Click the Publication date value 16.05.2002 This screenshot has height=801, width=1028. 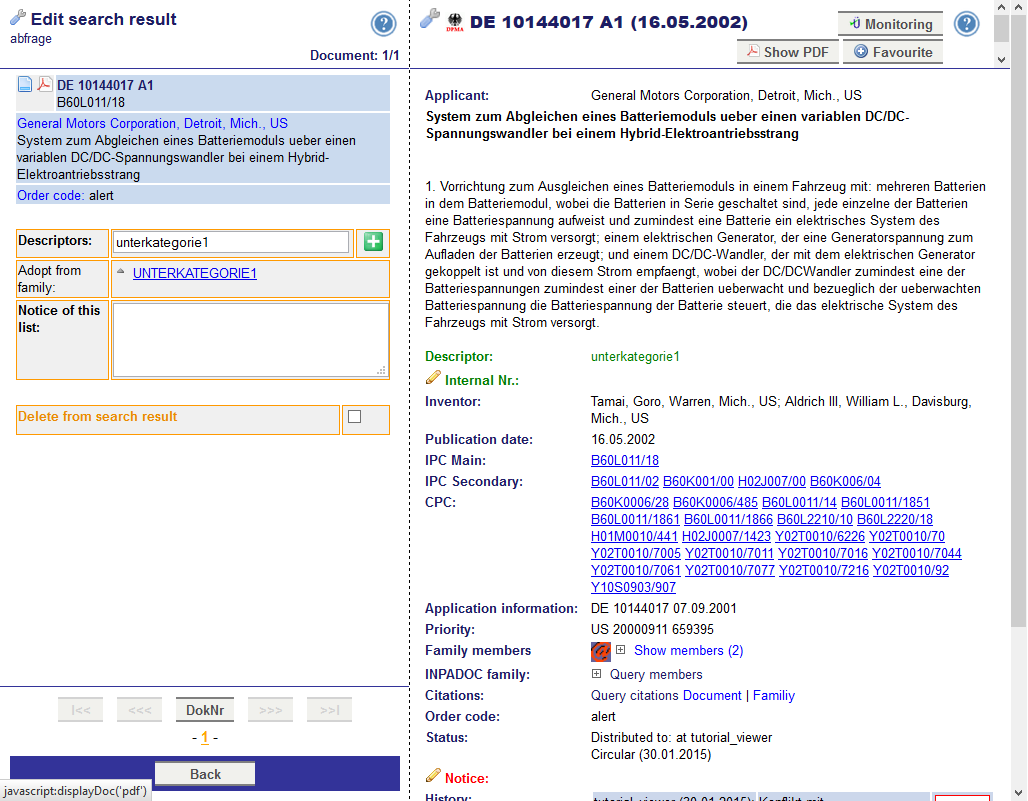[623, 439]
